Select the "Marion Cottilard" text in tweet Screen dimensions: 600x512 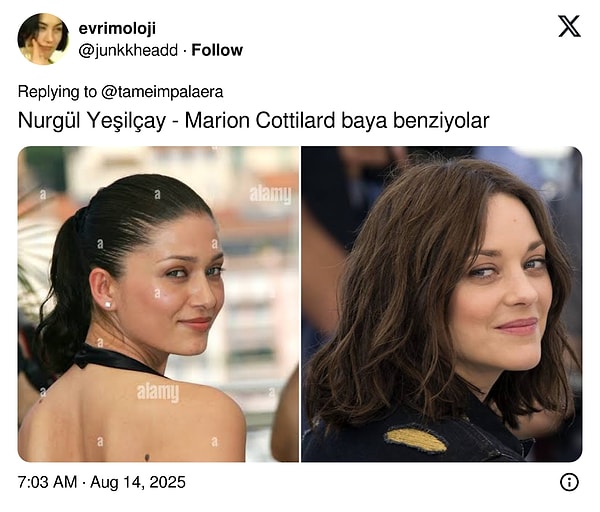(260, 121)
